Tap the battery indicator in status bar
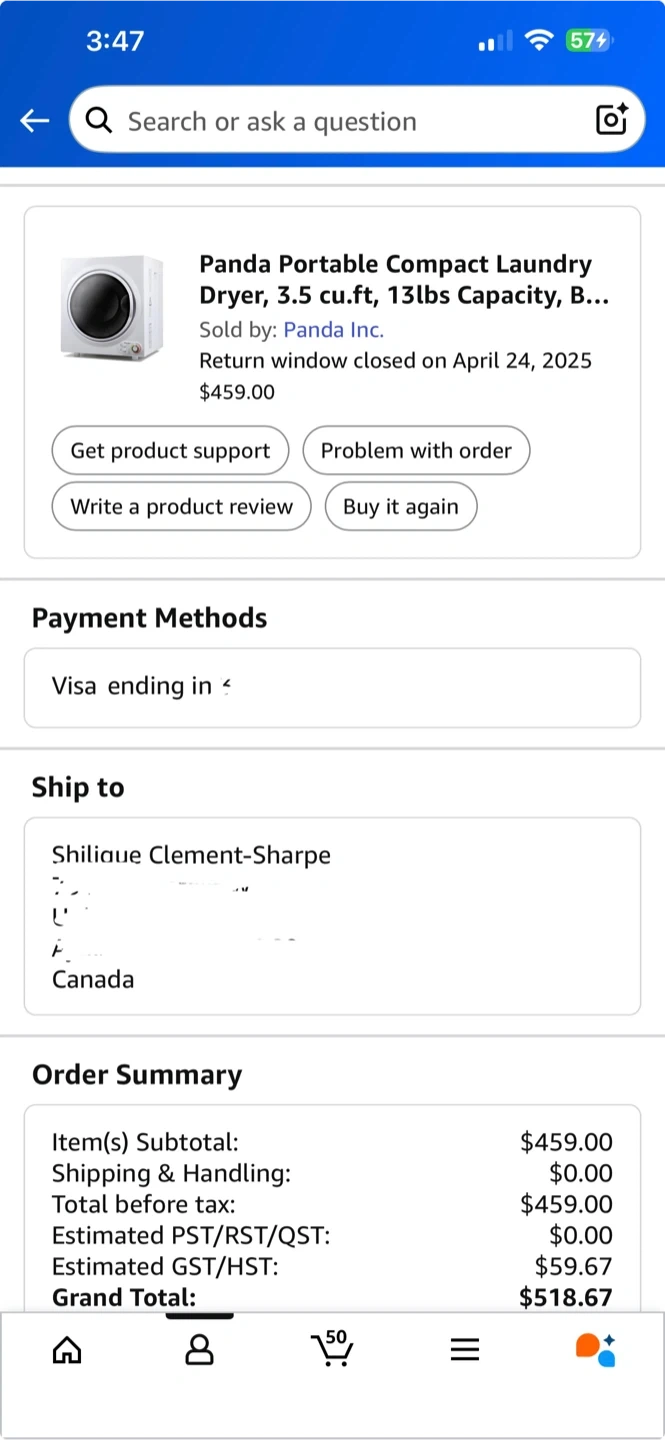 pyautogui.click(x=588, y=41)
